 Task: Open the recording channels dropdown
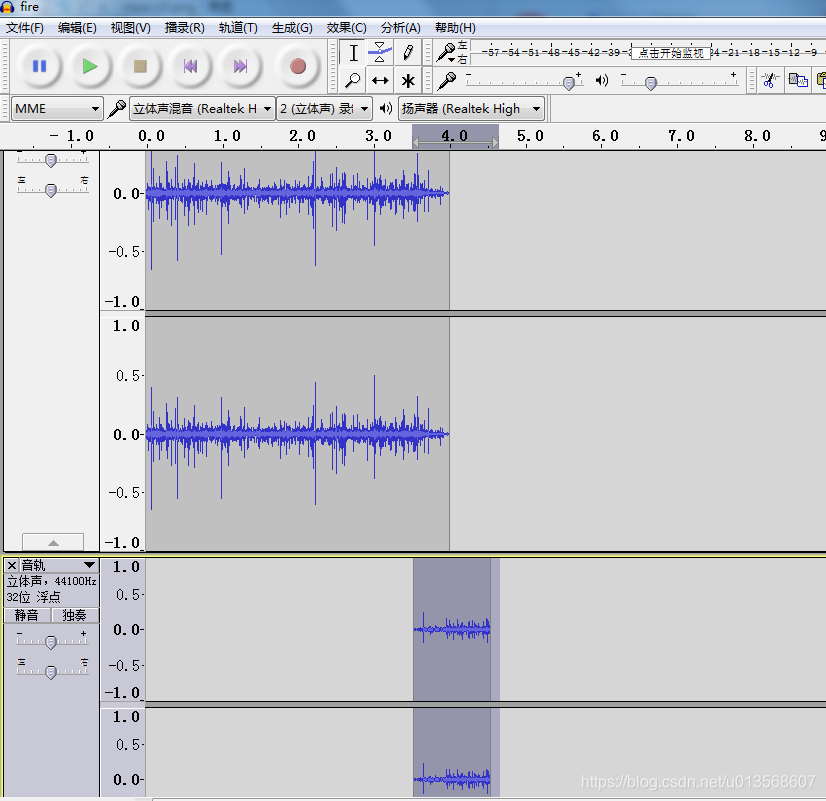(x=324, y=109)
